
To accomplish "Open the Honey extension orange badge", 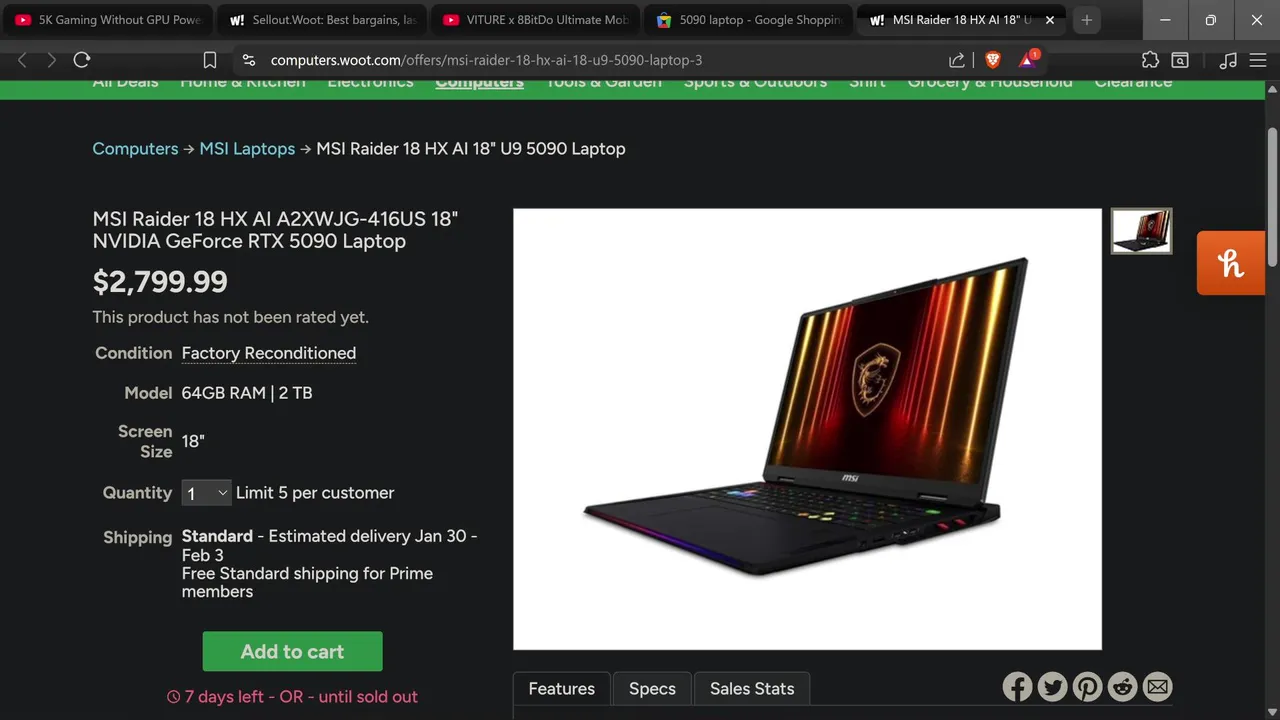I will pyautogui.click(x=1231, y=263).
